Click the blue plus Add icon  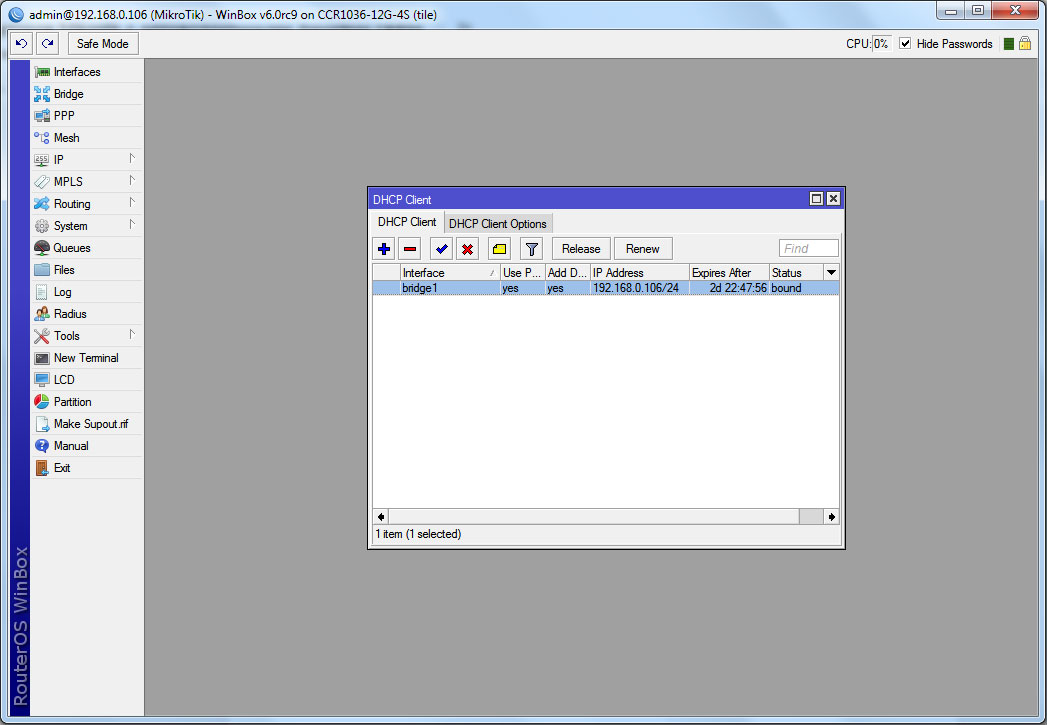click(x=384, y=249)
